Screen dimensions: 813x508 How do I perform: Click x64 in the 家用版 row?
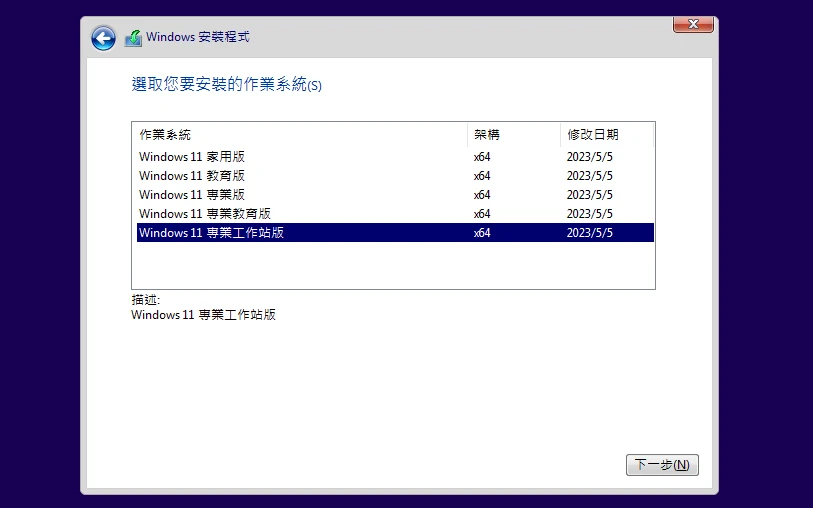point(482,157)
